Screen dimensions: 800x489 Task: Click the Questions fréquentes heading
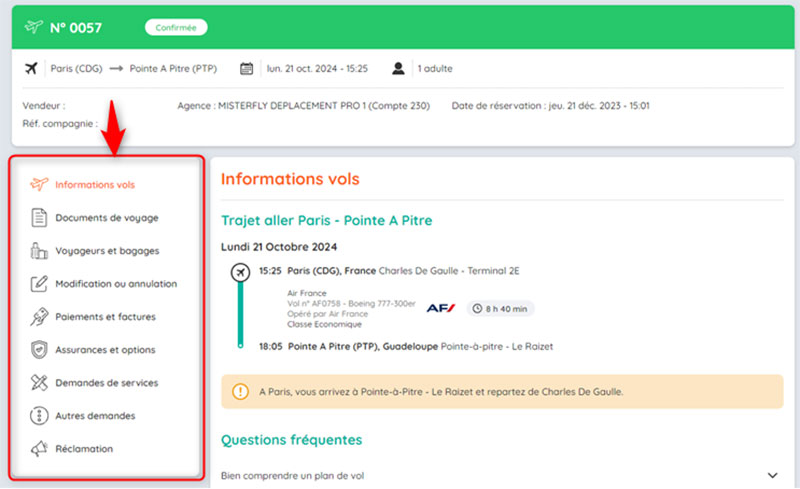(291, 440)
